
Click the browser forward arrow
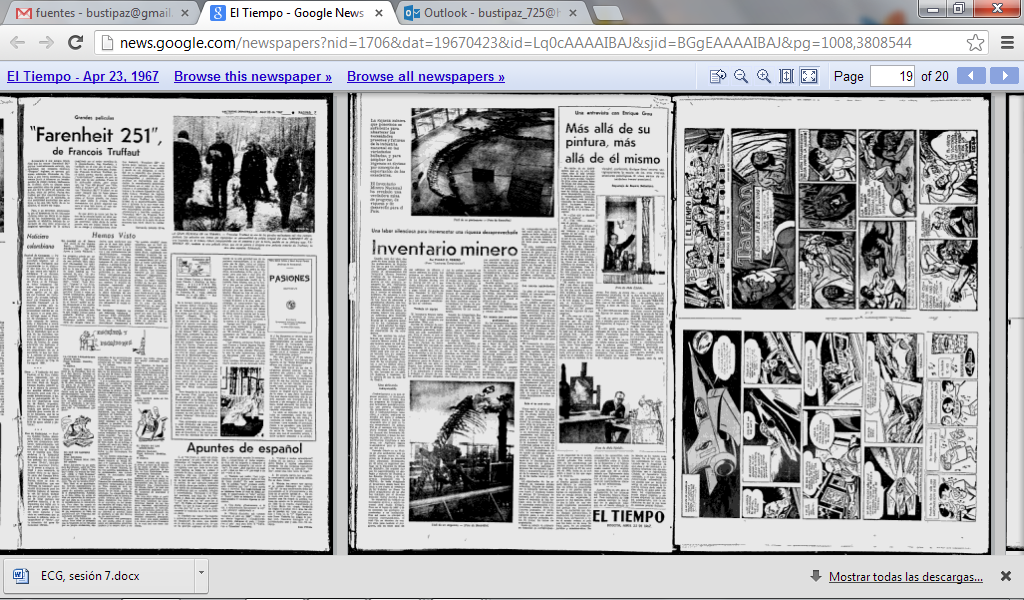(46, 43)
